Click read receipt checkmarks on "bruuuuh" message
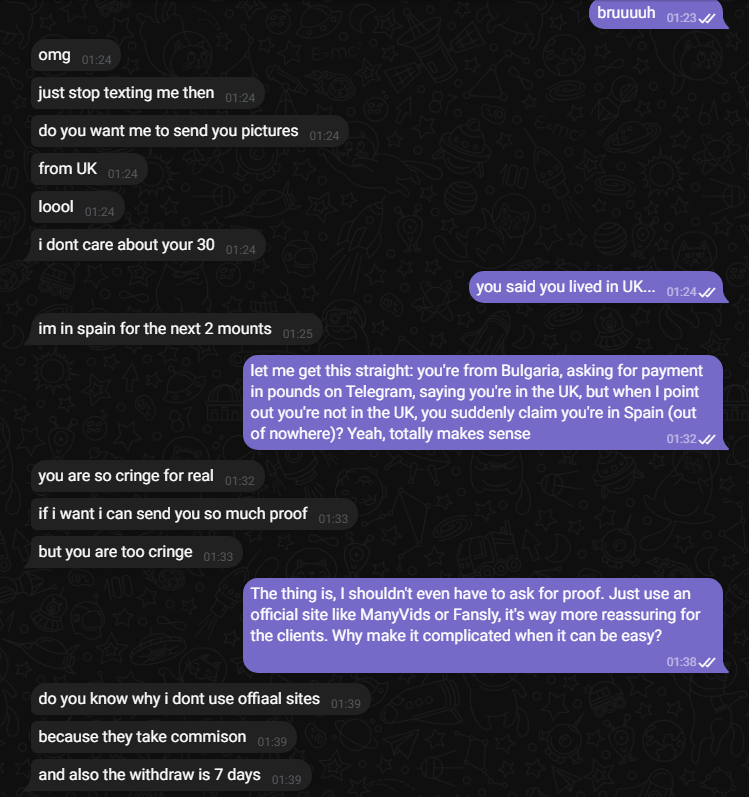This screenshot has height=797, width=749. point(707,18)
